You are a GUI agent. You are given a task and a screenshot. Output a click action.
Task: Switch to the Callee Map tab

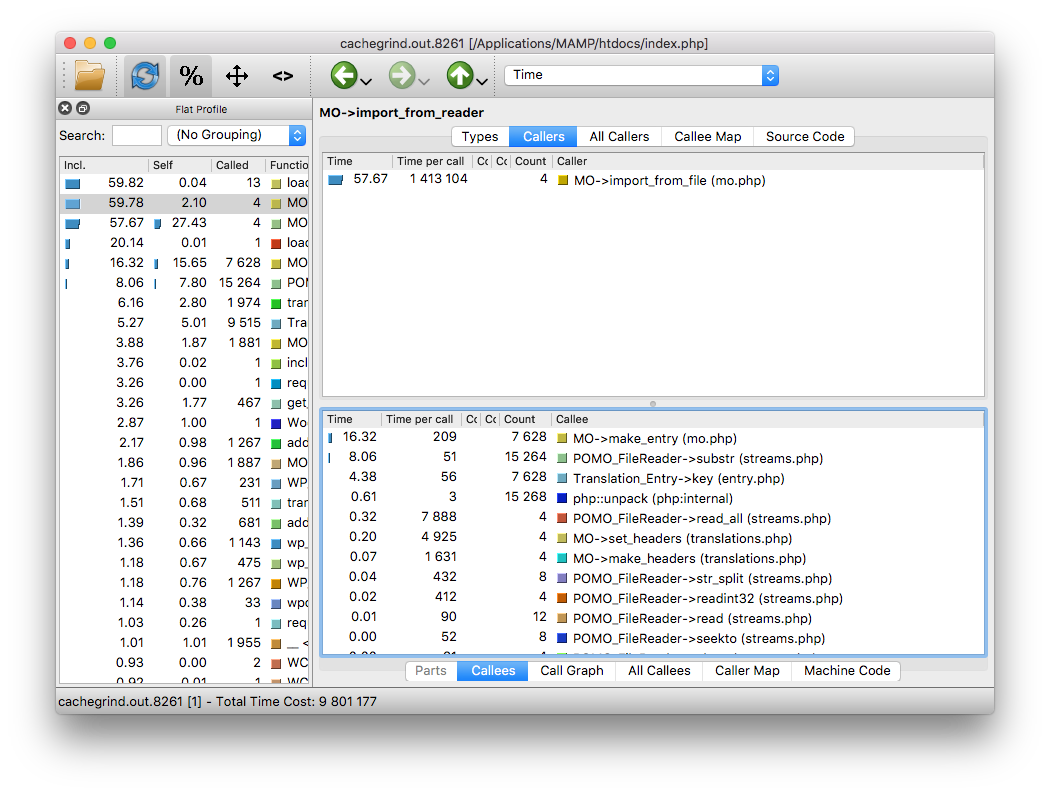click(x=707, y=137)
